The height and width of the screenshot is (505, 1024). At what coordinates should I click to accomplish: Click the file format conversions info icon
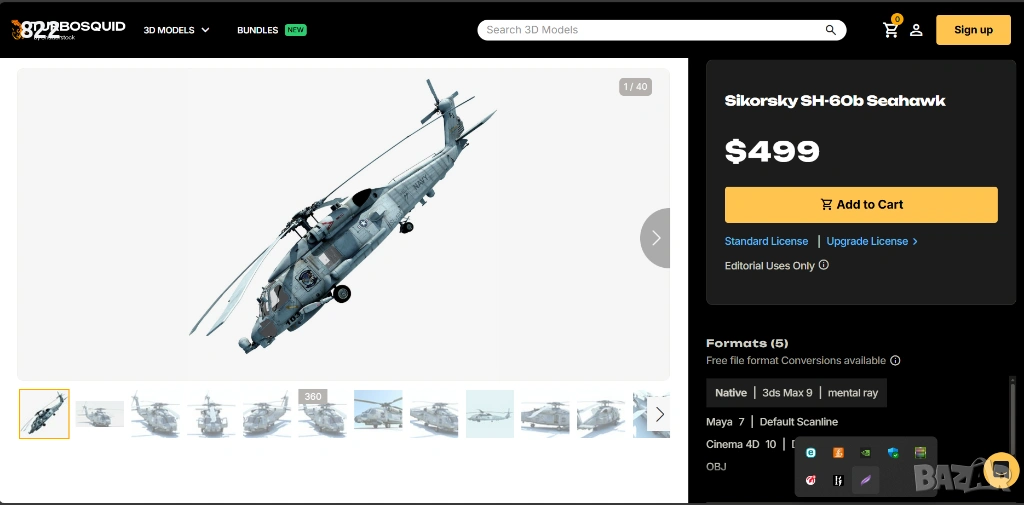pyautogui.click(x=895, y=360)
